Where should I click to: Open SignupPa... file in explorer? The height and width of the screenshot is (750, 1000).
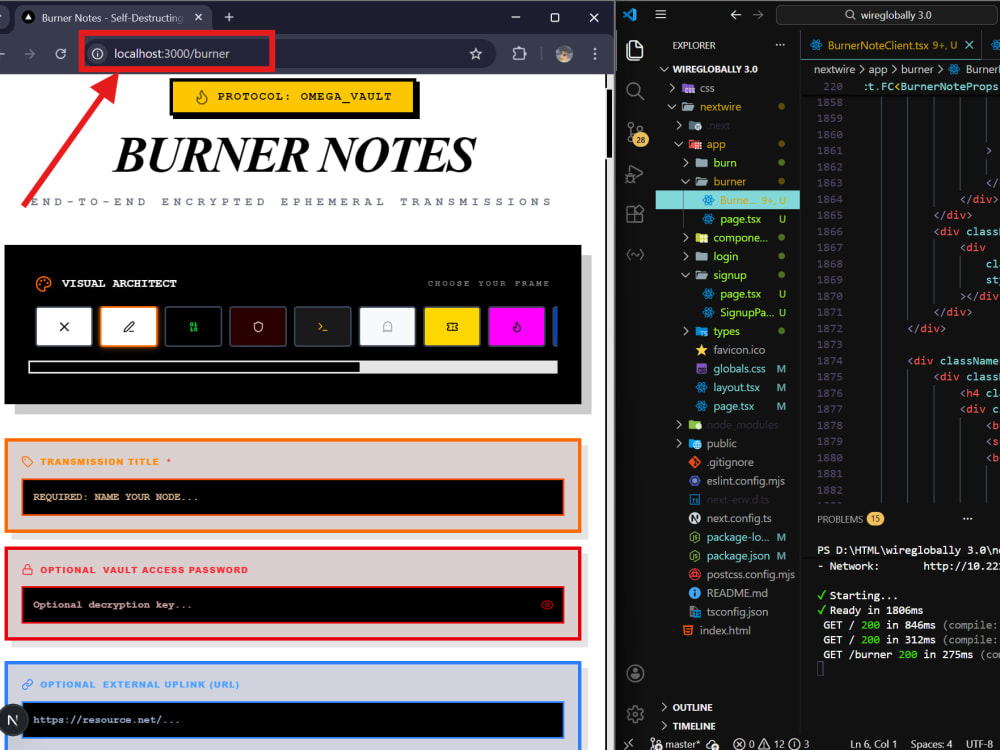(746, 312)
